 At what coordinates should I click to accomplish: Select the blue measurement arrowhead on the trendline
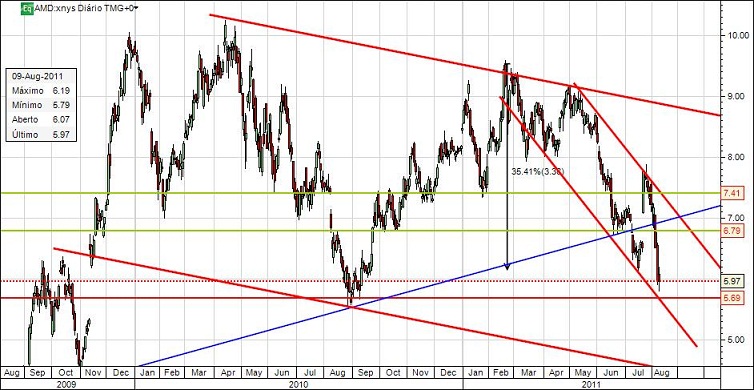click(507, 265)
